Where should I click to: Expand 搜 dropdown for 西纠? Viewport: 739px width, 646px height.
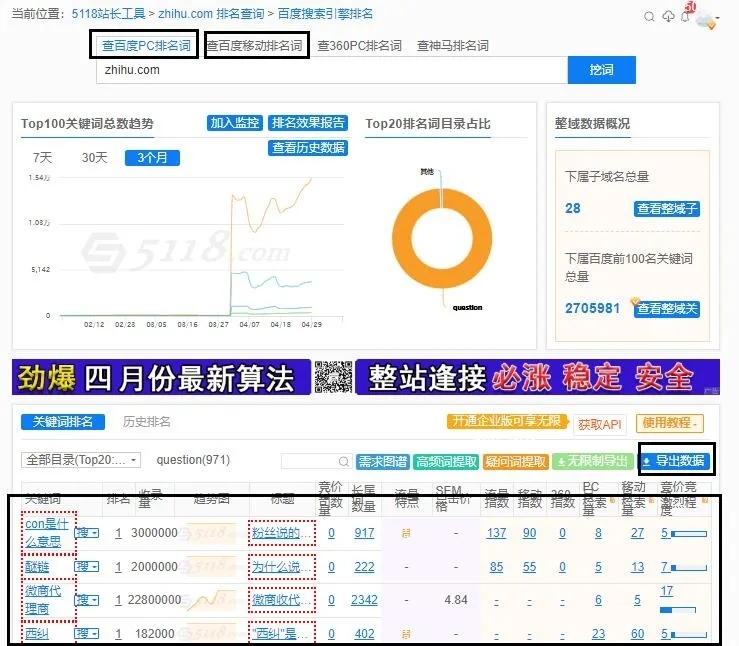click(87, 634)
